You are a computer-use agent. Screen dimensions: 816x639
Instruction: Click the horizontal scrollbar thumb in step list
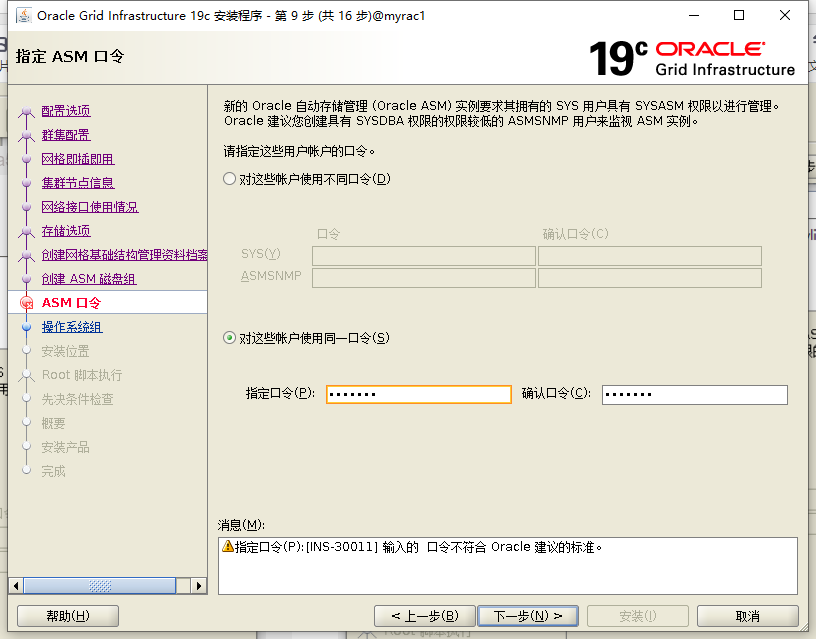point(100,586)
